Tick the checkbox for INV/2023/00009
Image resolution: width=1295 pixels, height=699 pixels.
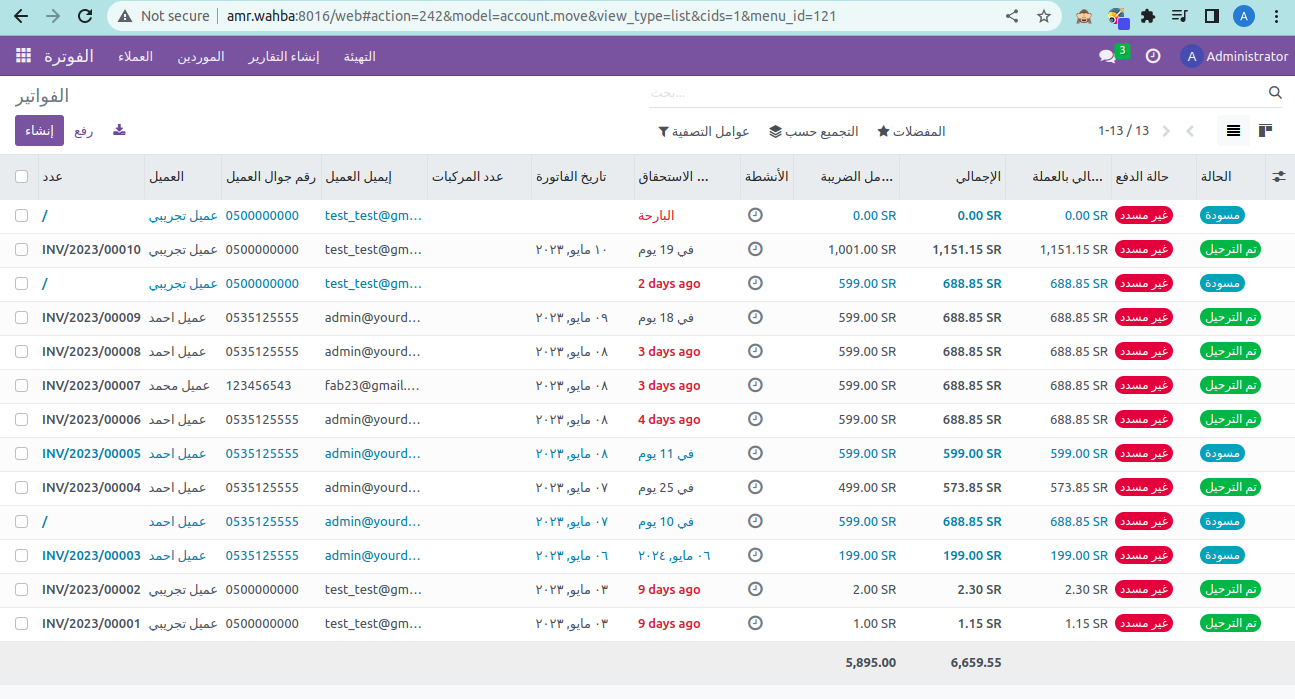coord(22,317)
